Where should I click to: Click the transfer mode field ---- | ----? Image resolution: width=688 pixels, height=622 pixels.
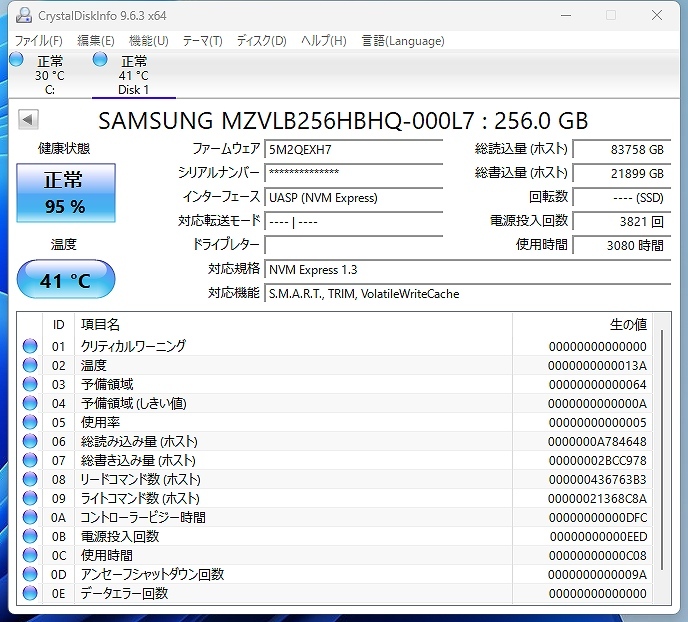point(354,222)
